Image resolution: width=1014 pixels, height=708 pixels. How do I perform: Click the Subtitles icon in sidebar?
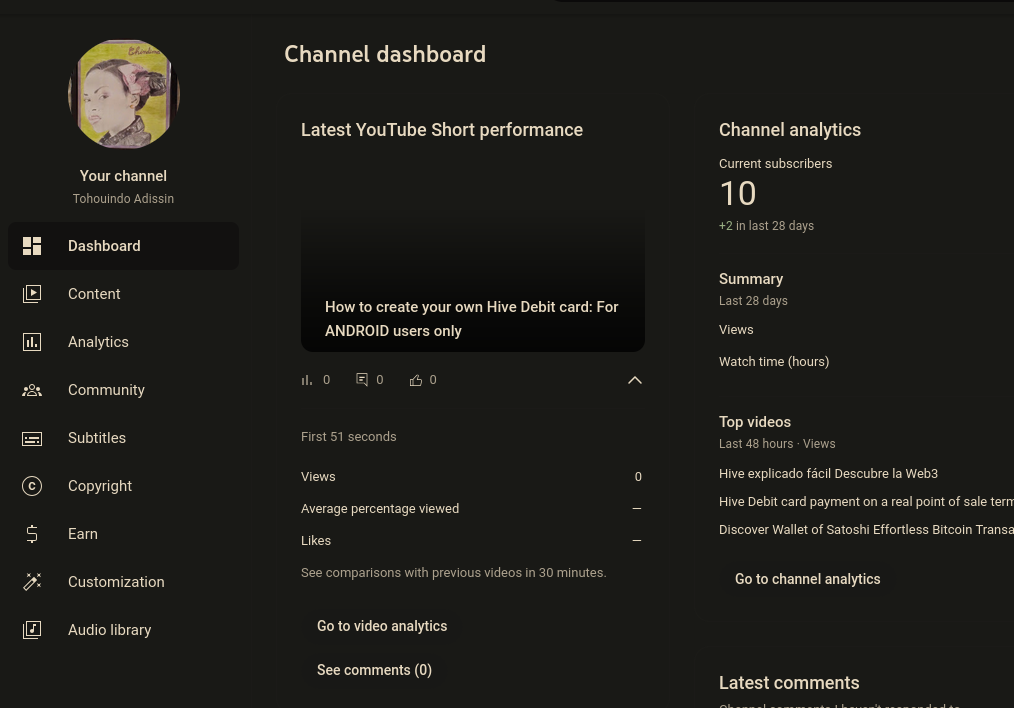pos(32,438)
